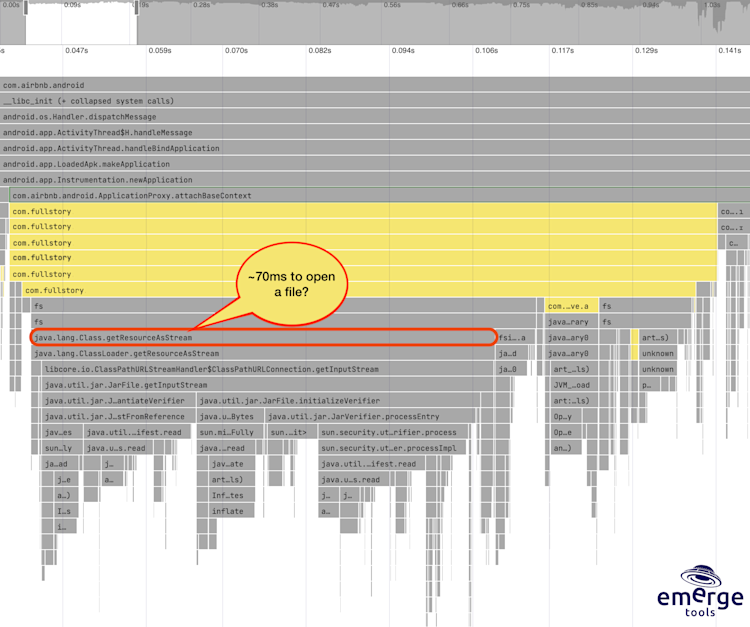Select the java.util.jar.J…antiateVerifier frame
The height and width of the screenshot is (627, 750).
[x=119, y=401]
